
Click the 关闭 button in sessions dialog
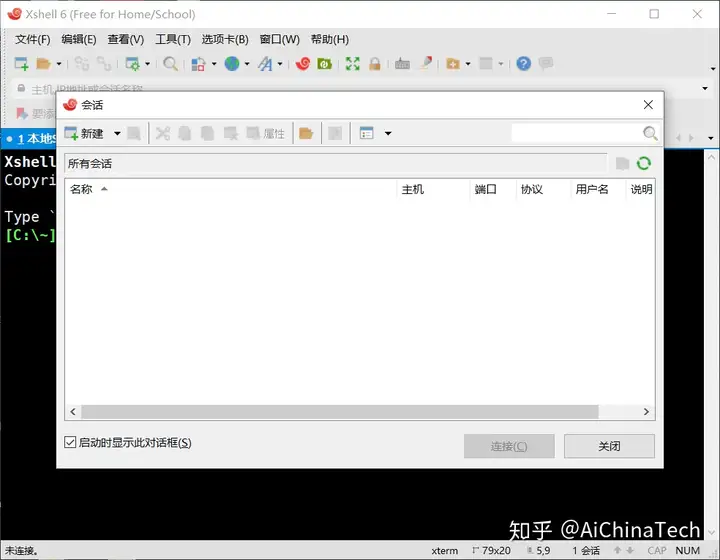pos(609,446)
